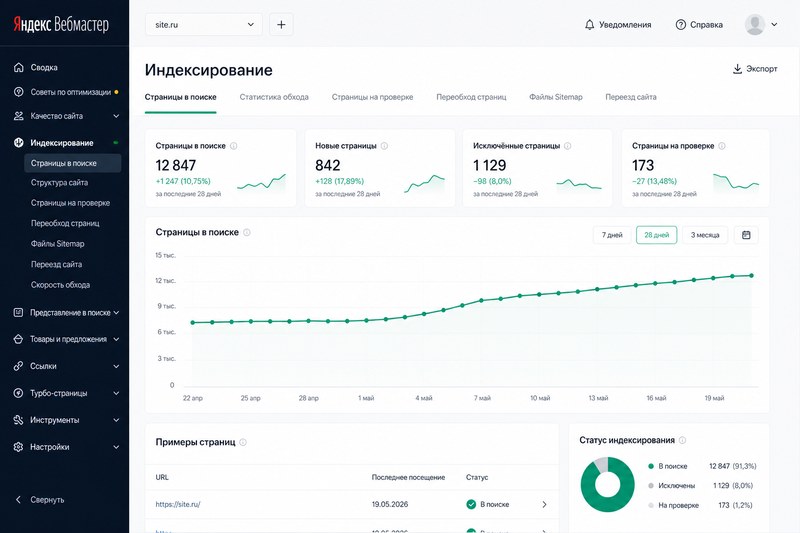Screen dimensions: 800x533
Task: Click the indexing status donut chart
Action: click(x=608, y=485)
